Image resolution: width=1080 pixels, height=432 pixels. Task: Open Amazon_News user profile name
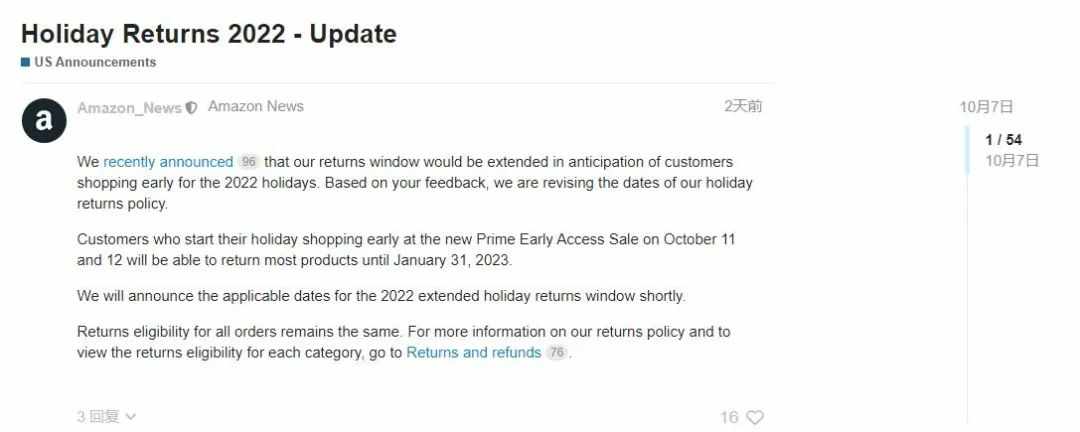(x=129, y=108)
